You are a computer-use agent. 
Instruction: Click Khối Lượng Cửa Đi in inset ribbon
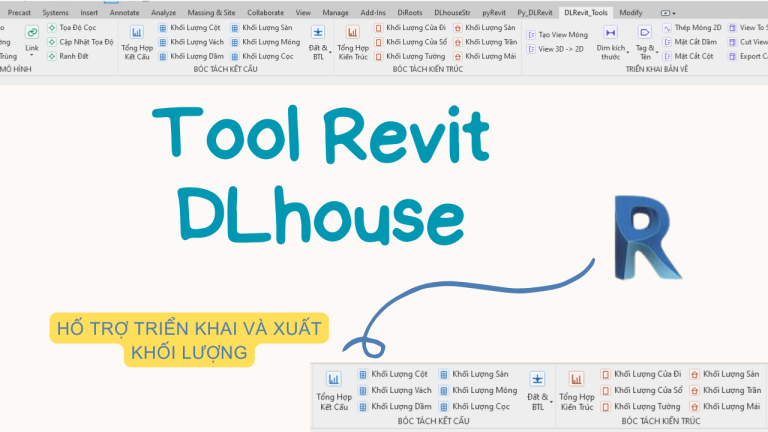pyautogui.click(x=641, y=374)
